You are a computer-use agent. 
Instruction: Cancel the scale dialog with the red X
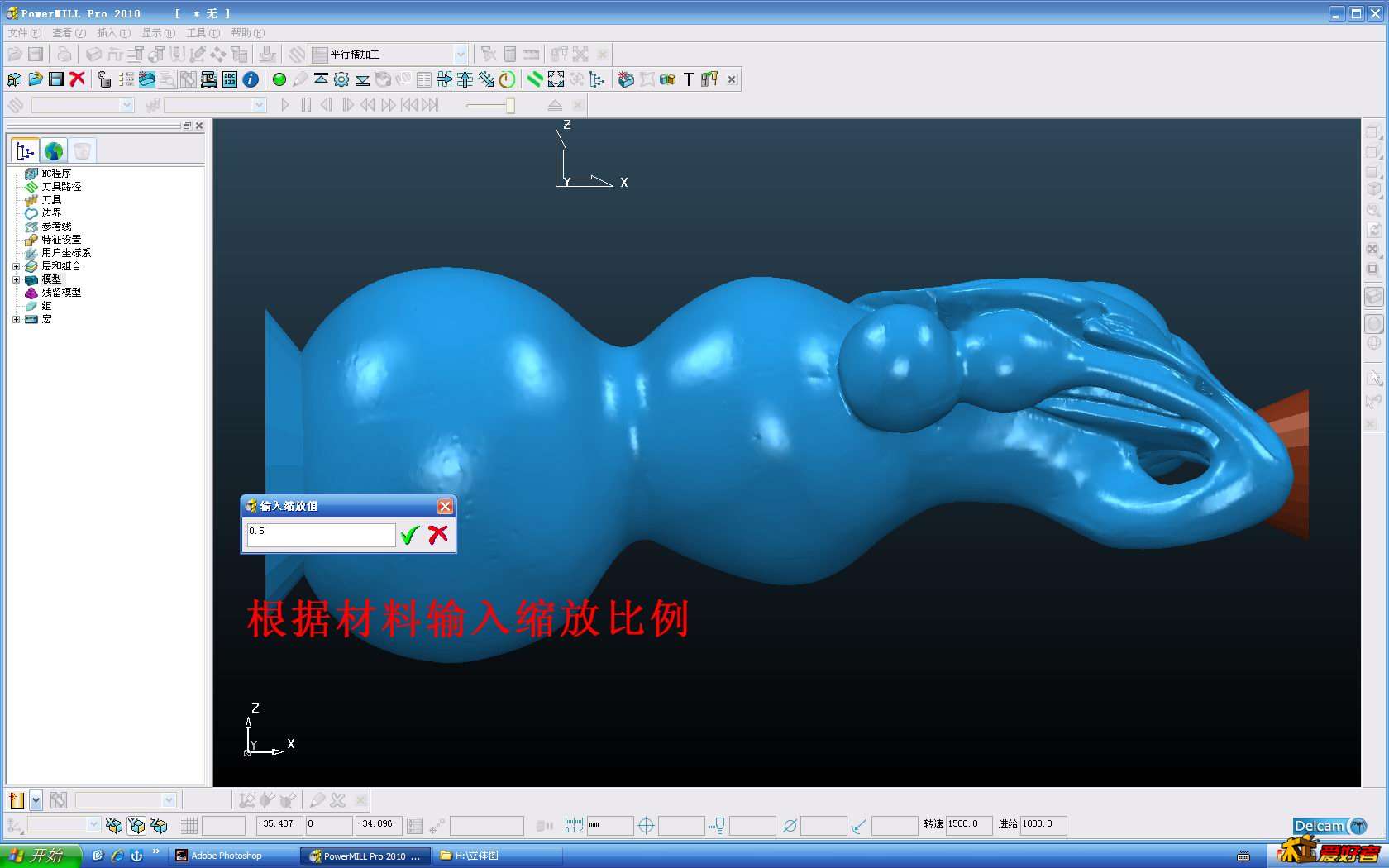[438, 535]
